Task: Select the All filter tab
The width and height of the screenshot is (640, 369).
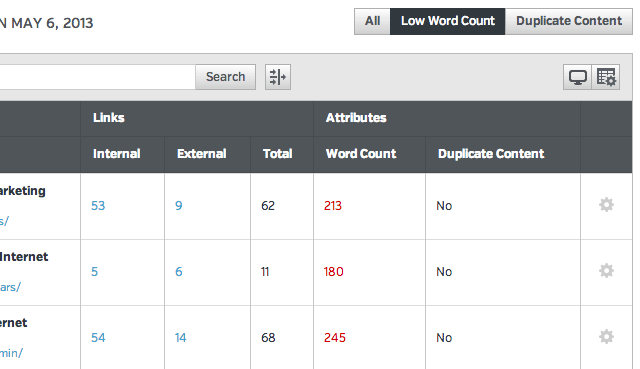Action: [372, 21]
